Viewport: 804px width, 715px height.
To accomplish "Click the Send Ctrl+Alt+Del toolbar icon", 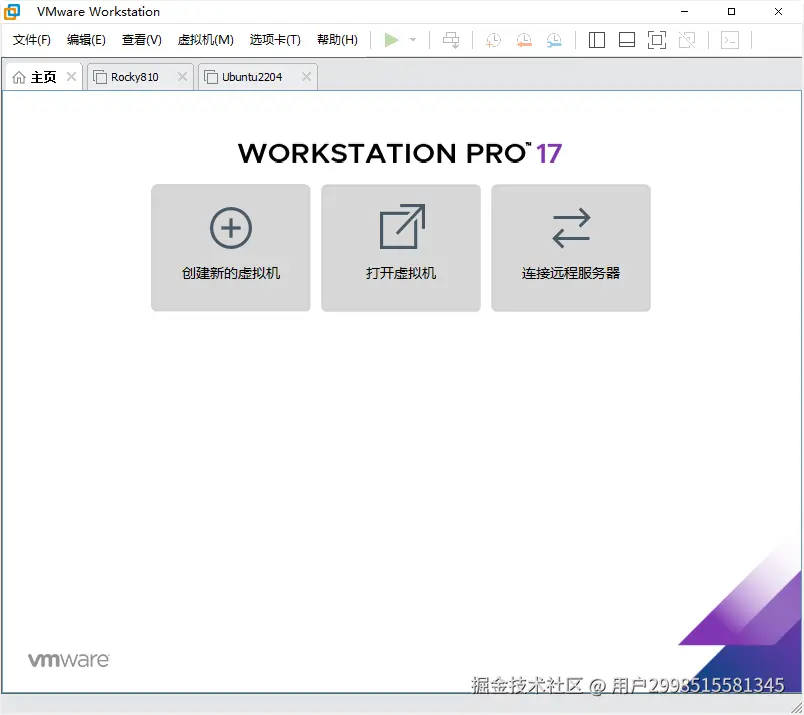I will (451, 40).
